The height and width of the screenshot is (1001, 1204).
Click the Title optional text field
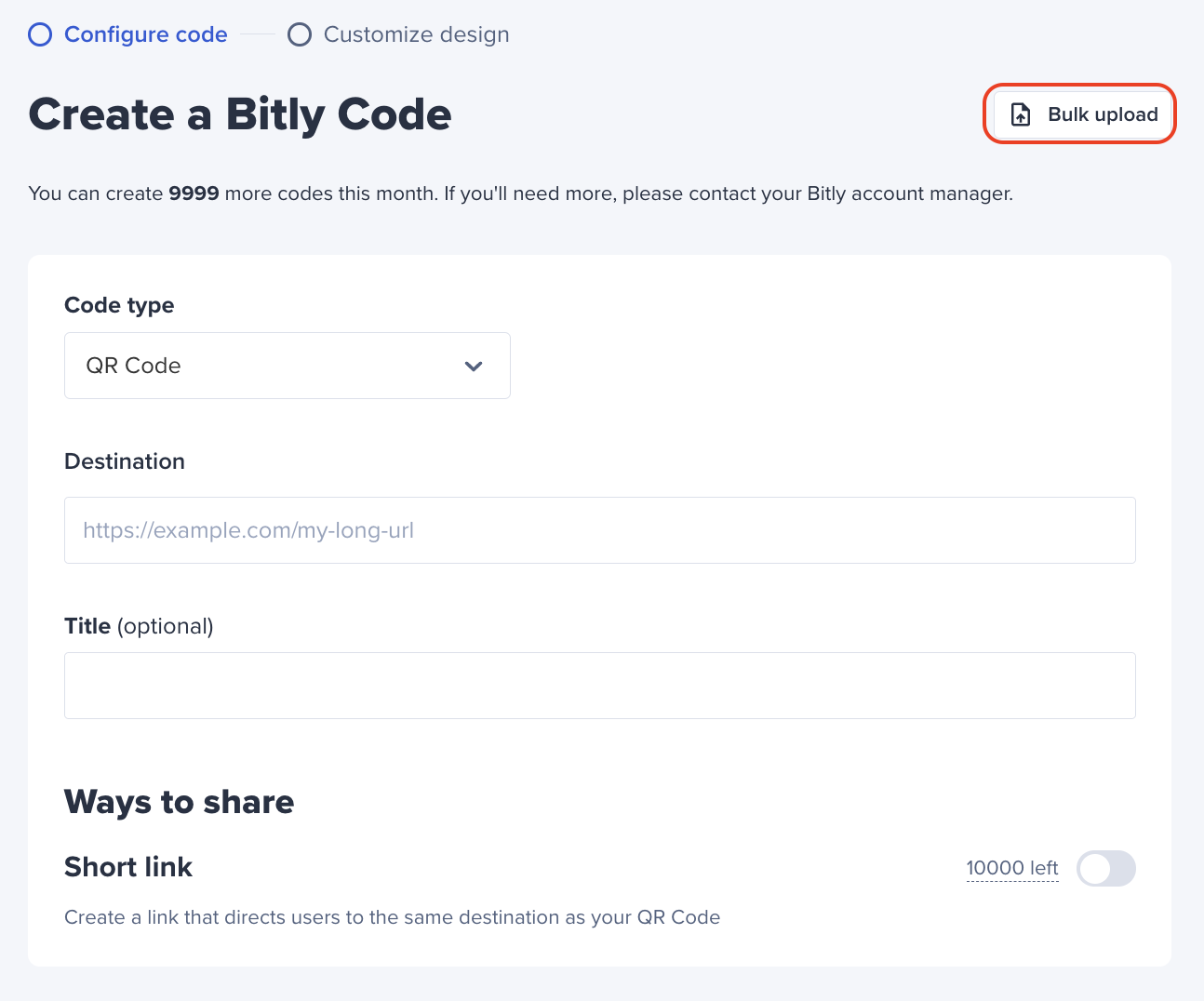tap(600, 686)
